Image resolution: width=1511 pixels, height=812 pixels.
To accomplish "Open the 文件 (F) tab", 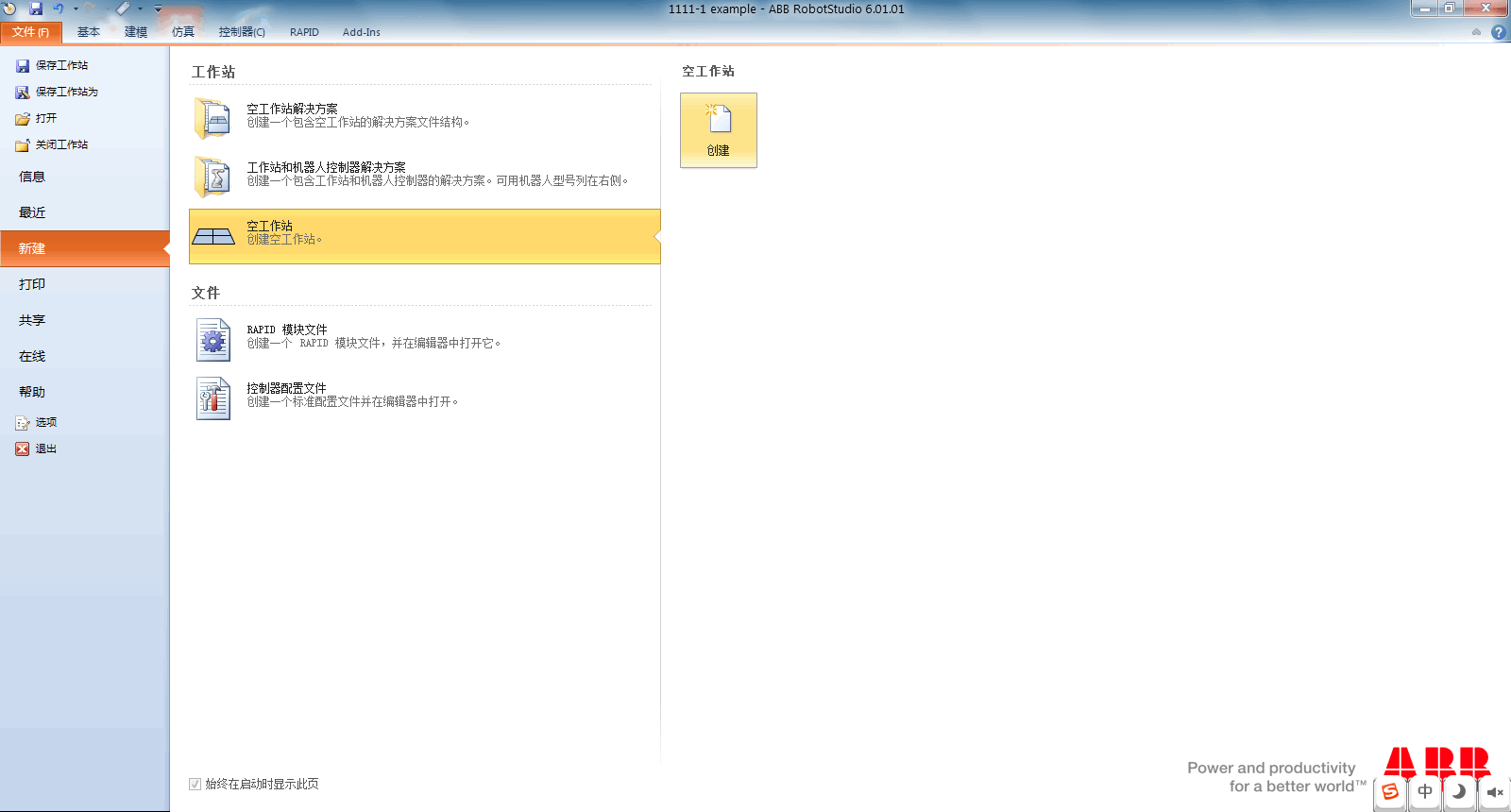I will pyautogui.click(x=31, y=32).
